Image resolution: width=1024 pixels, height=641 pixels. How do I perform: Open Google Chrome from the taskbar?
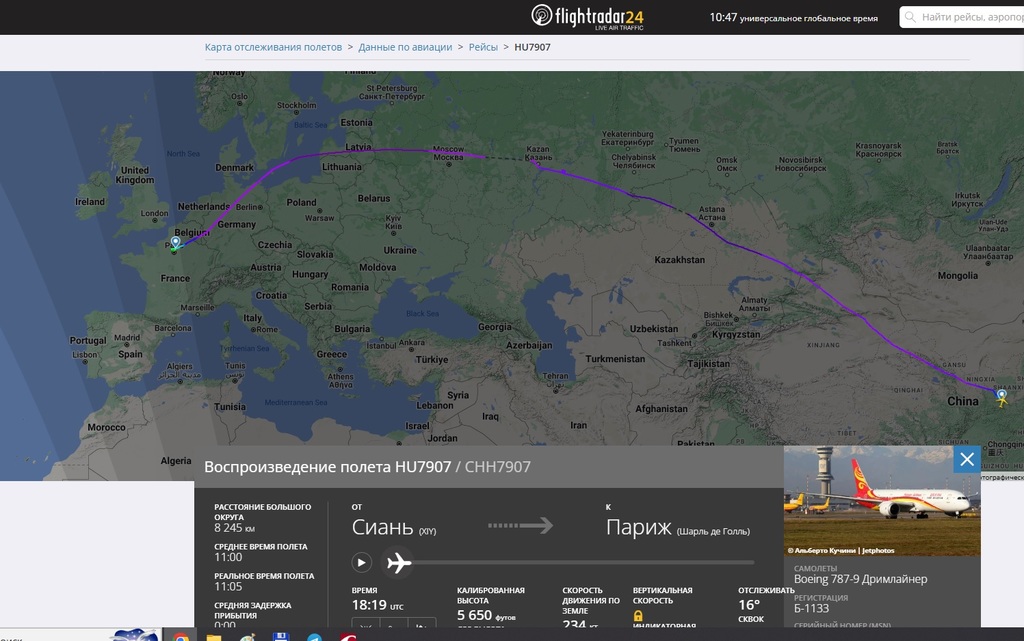(181, 636)
